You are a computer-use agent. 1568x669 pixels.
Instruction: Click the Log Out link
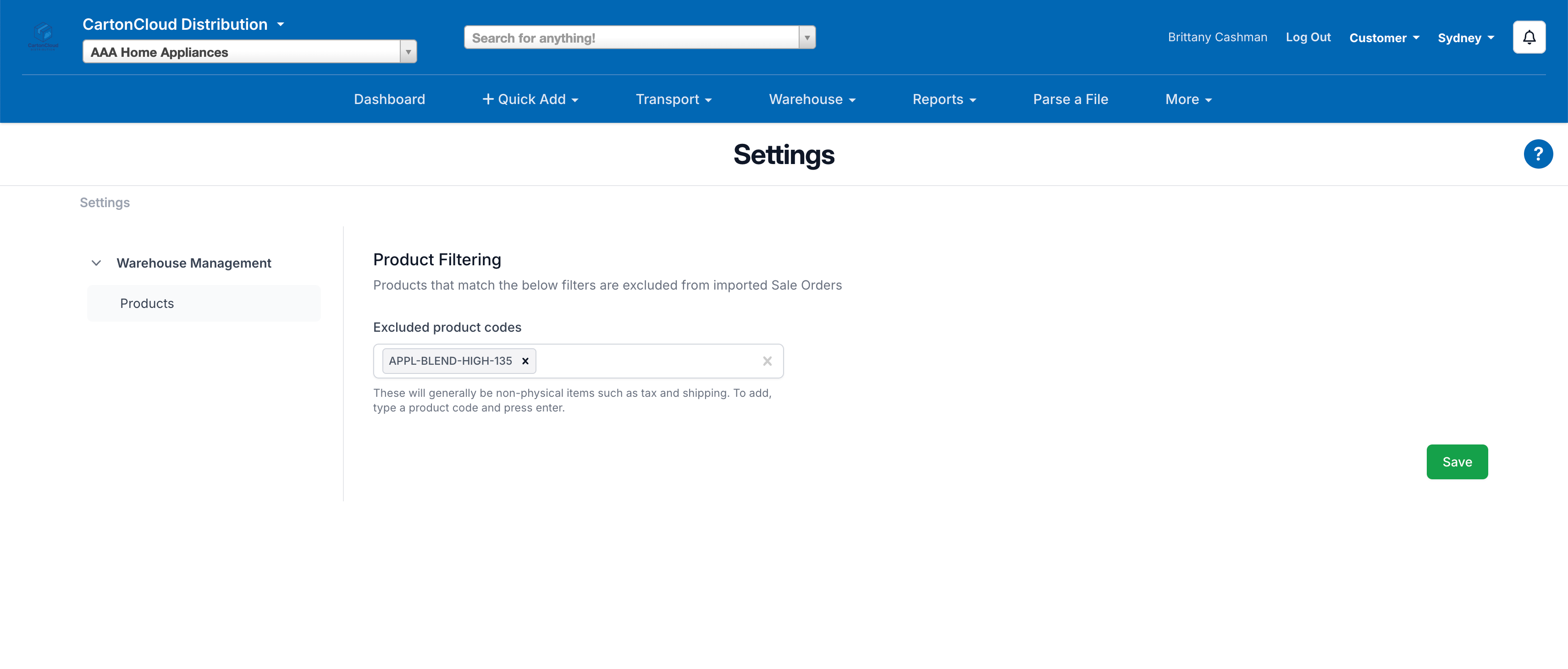(x=1308, y=37)
